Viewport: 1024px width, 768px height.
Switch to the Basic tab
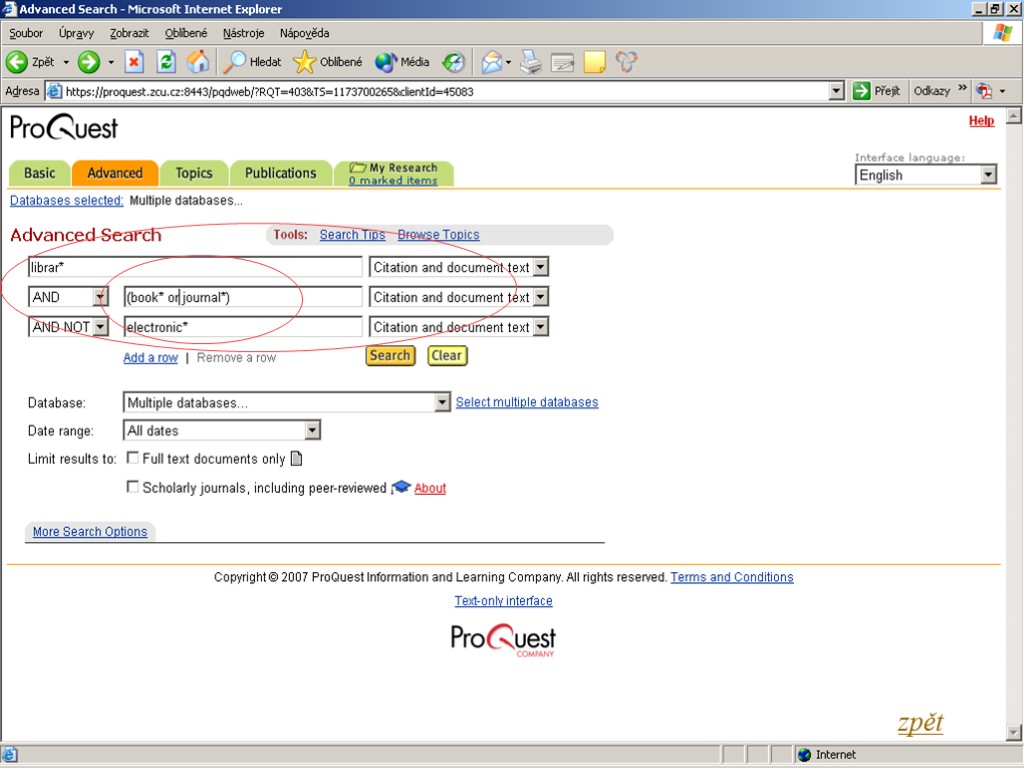point(39,173)
